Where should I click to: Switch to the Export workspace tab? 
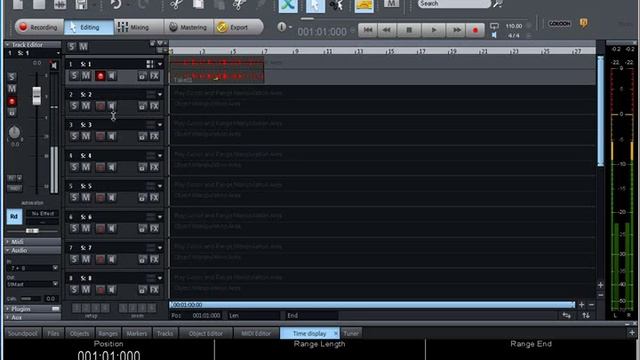(238, 27)
